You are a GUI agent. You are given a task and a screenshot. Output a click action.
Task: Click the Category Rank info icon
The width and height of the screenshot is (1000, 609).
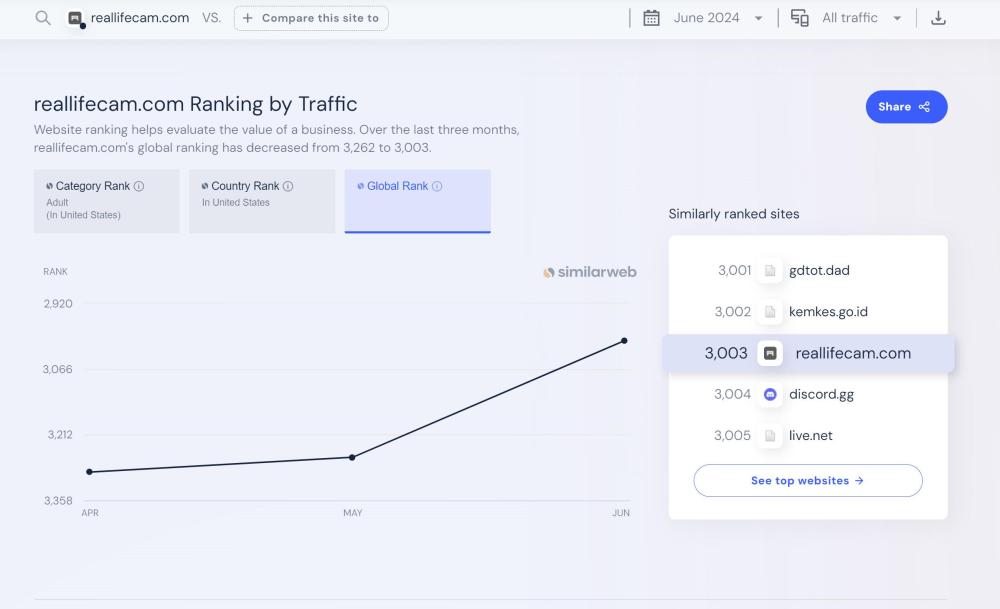(x=139, y=186)
